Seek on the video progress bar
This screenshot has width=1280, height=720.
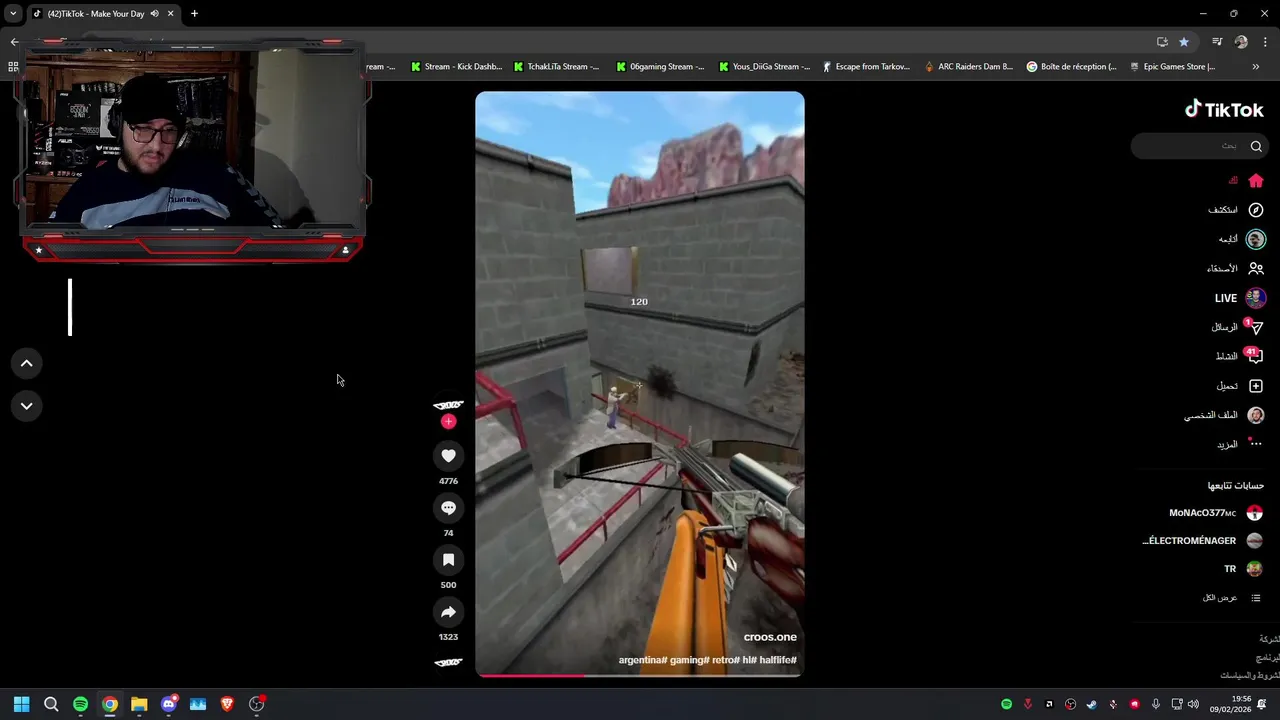(x=639, y=676)
